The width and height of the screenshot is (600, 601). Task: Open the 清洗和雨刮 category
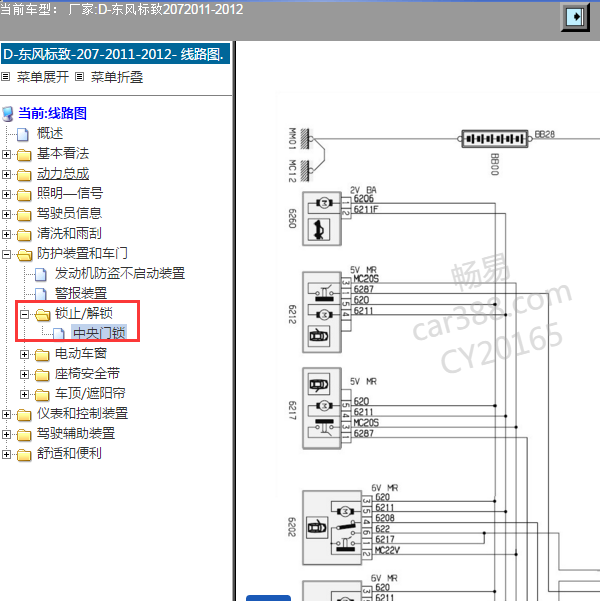[x=69, y=233]
